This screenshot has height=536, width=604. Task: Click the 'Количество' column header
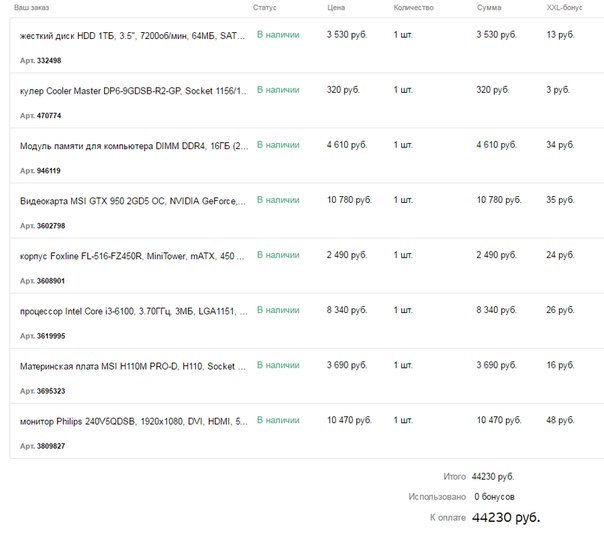(x=413, y=7)
